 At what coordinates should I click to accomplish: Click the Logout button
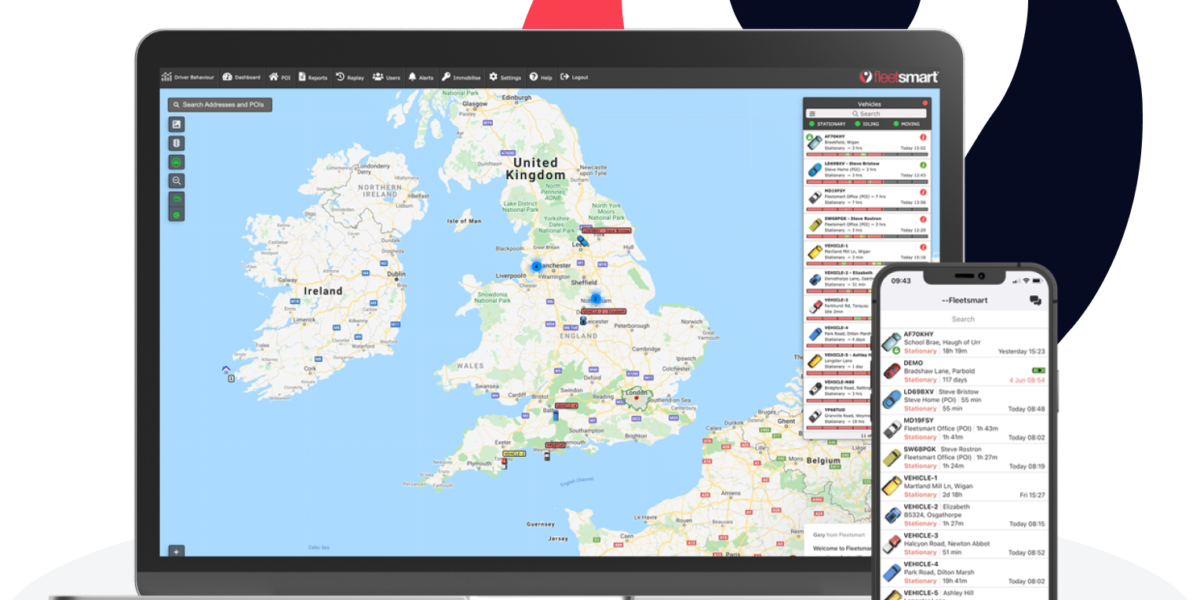point(574,77)
